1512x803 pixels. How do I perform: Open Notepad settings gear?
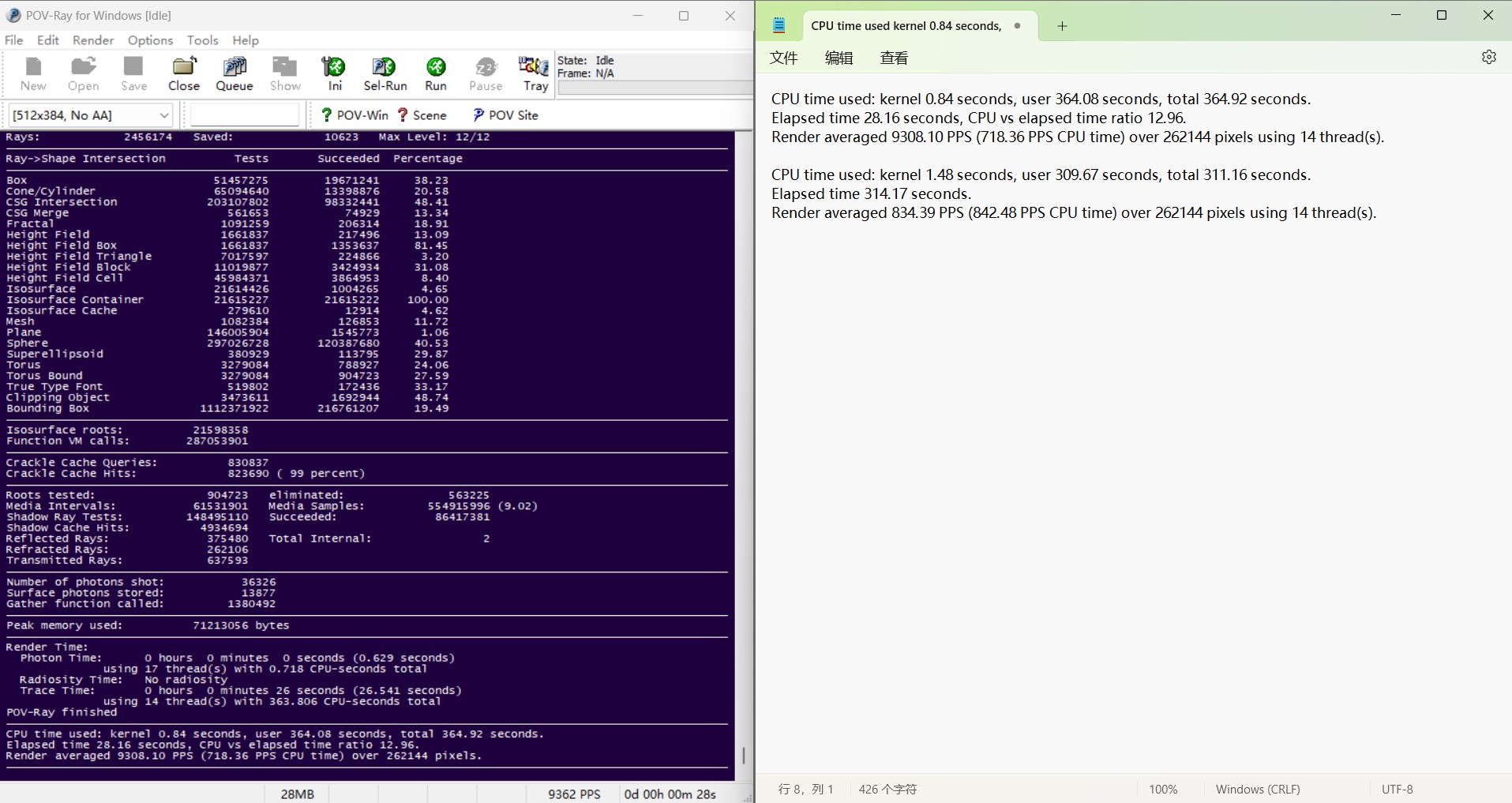[x=1488, y=57]
